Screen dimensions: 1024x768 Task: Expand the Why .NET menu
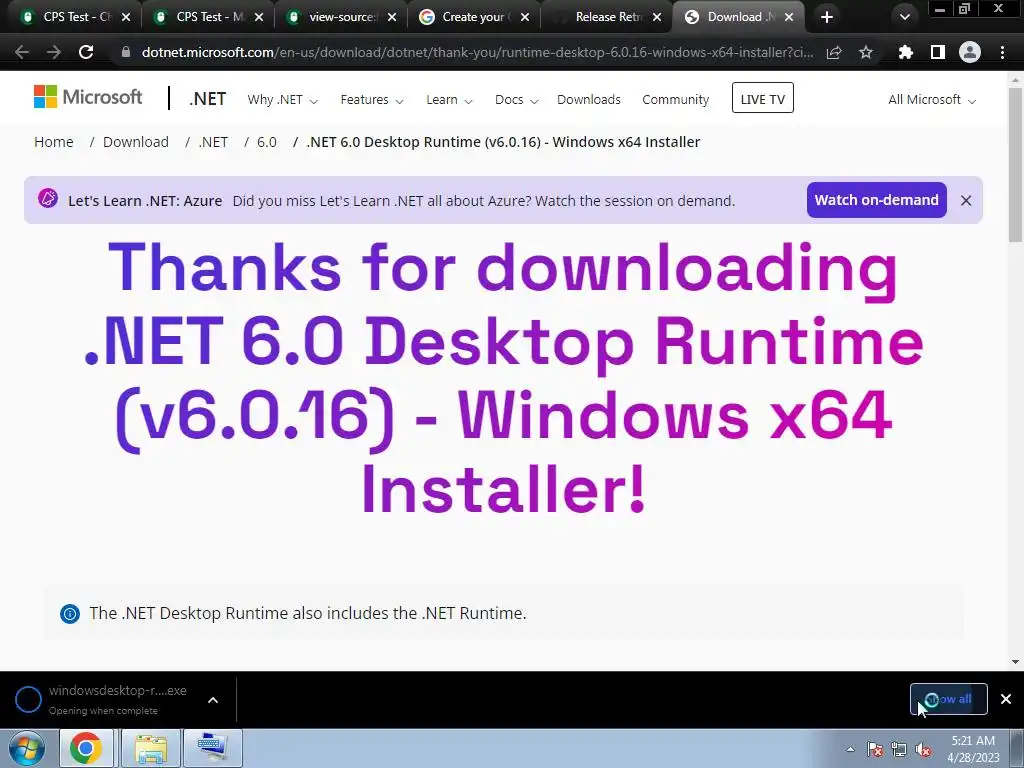(x=282, y=100)
